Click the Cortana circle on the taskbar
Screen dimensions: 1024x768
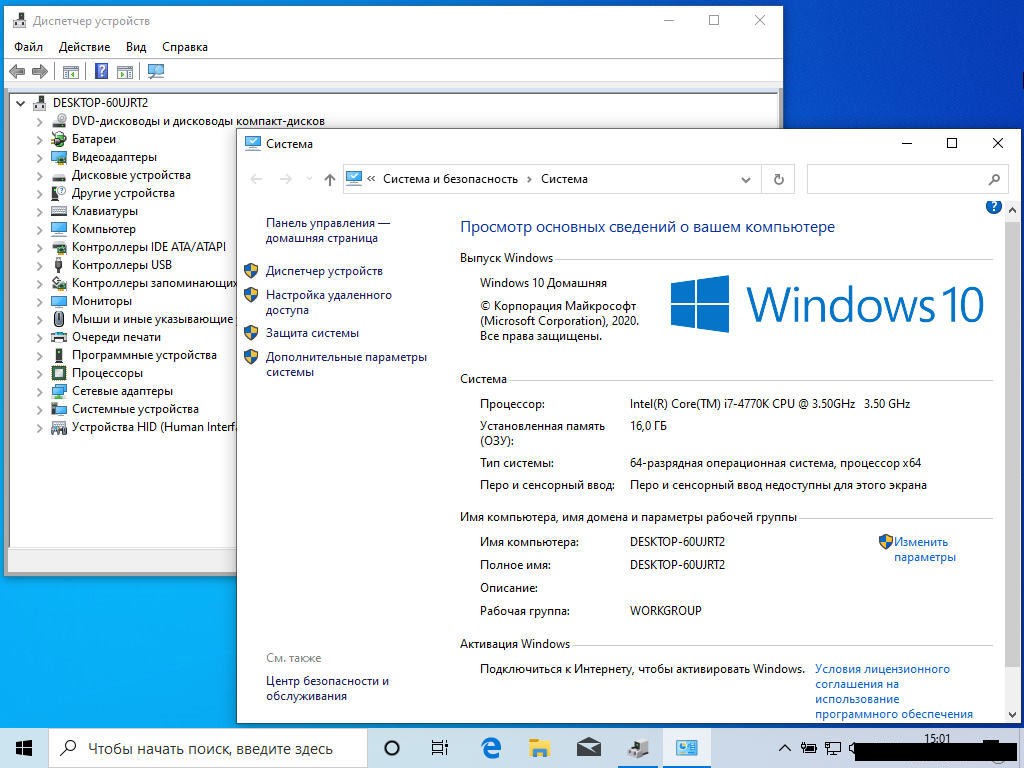[x=392, y=748]
